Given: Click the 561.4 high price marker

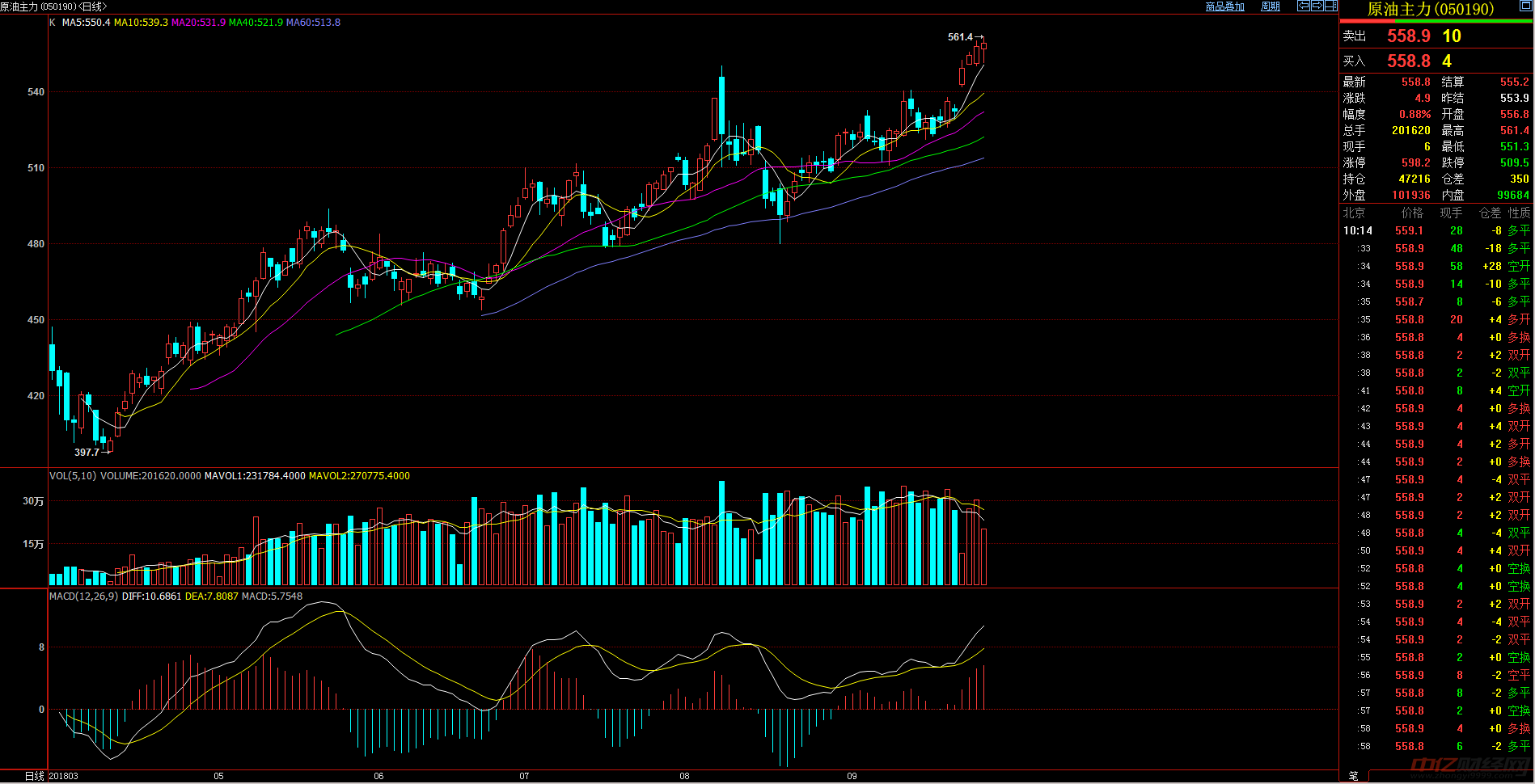Looking at the screenshot, I should click(x=960, y=37).
